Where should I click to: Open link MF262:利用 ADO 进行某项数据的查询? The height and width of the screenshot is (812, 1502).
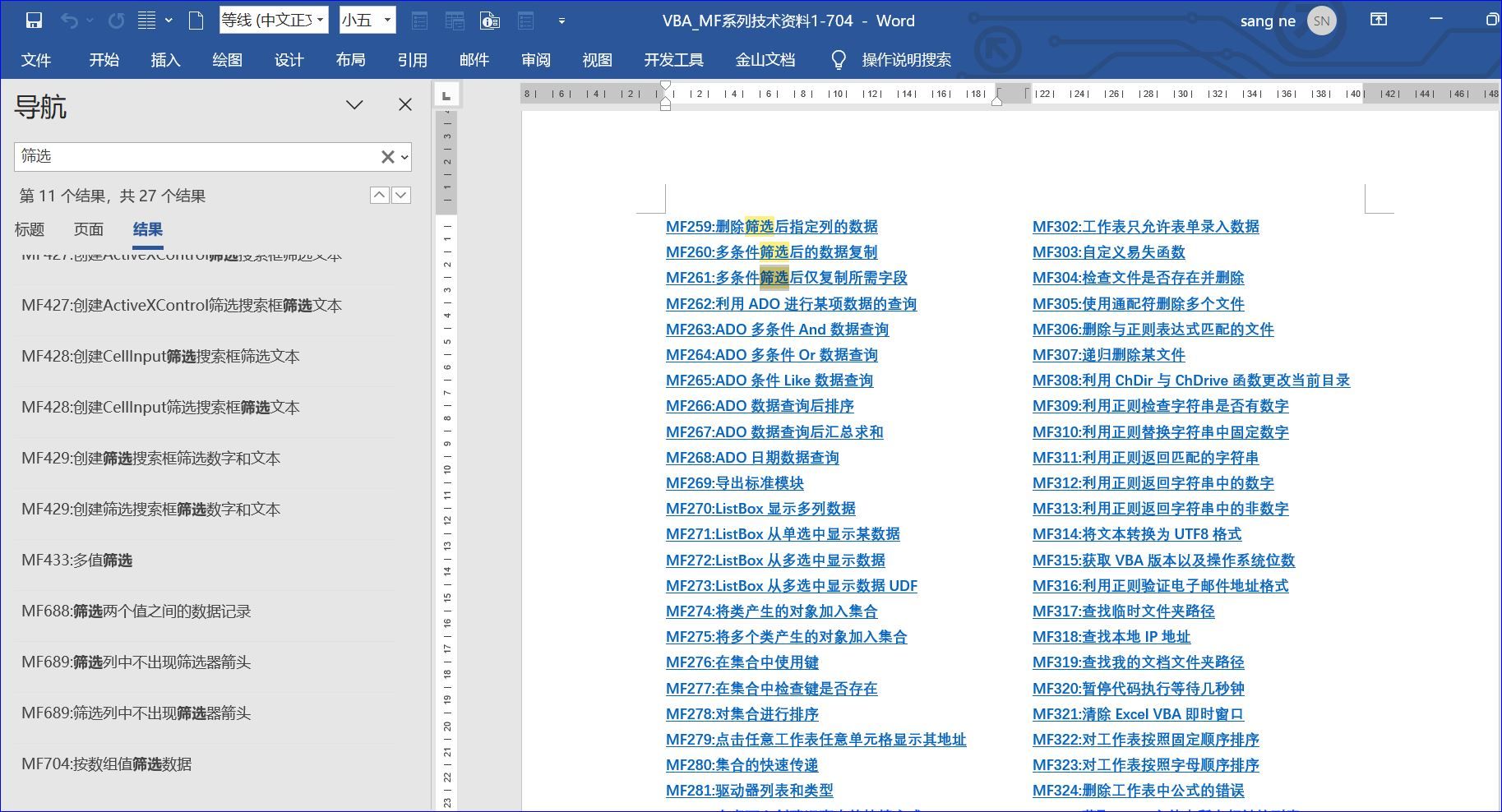coord(791,304)
